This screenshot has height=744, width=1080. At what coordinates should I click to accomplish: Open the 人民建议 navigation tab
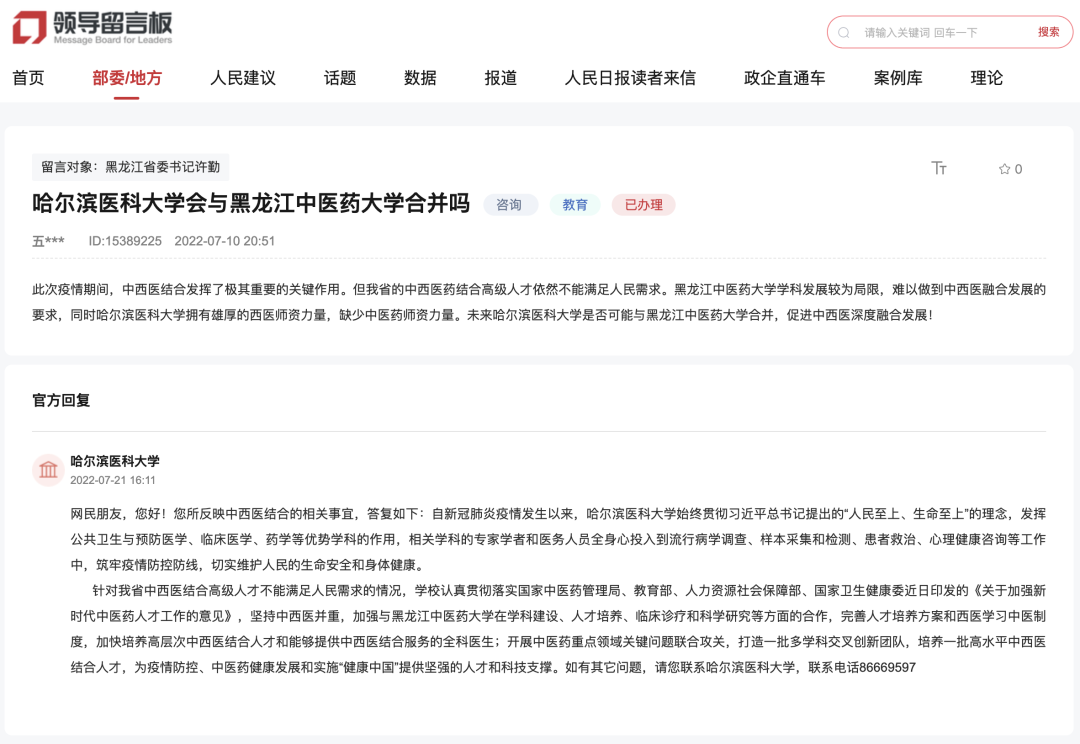point(242,78)
